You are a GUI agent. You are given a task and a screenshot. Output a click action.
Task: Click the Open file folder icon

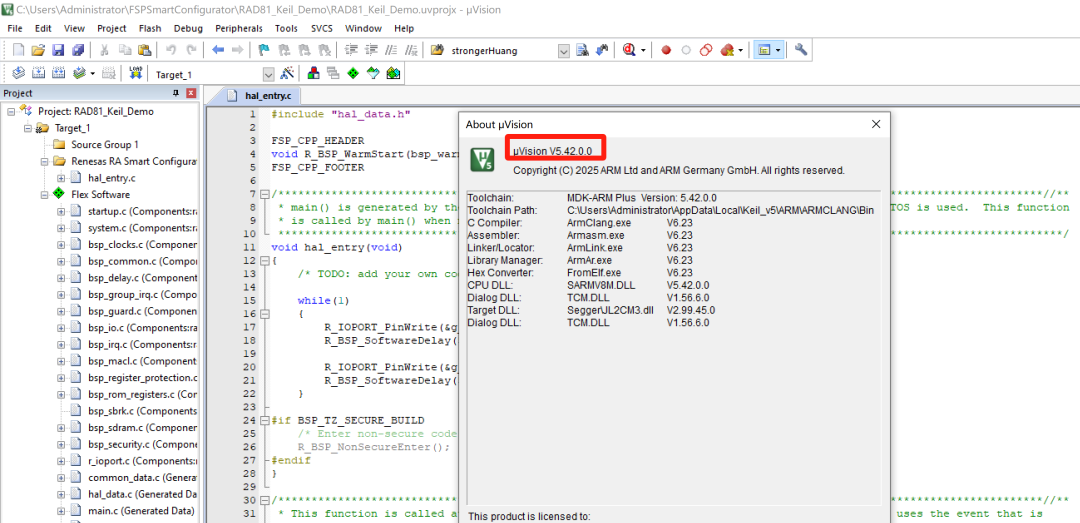(x=39, y=50)
